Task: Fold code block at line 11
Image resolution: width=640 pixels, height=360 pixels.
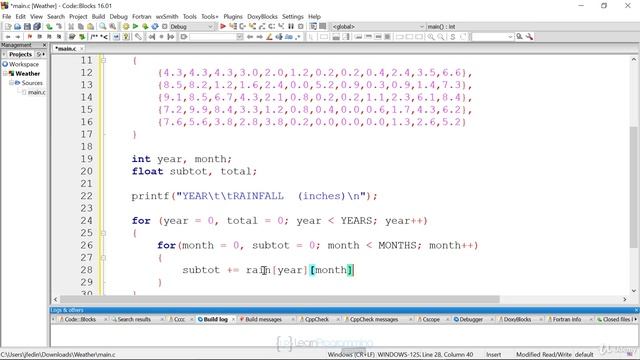Action: click(x=103, y=60)
